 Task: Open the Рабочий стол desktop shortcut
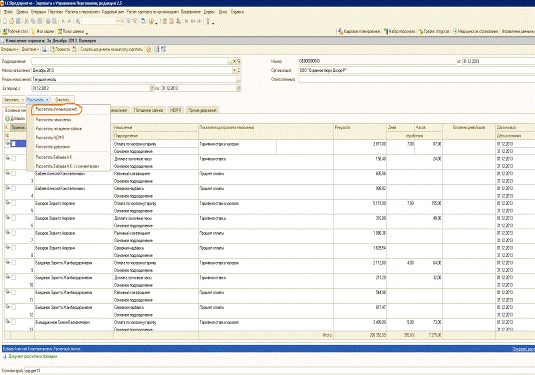point(15,31)
